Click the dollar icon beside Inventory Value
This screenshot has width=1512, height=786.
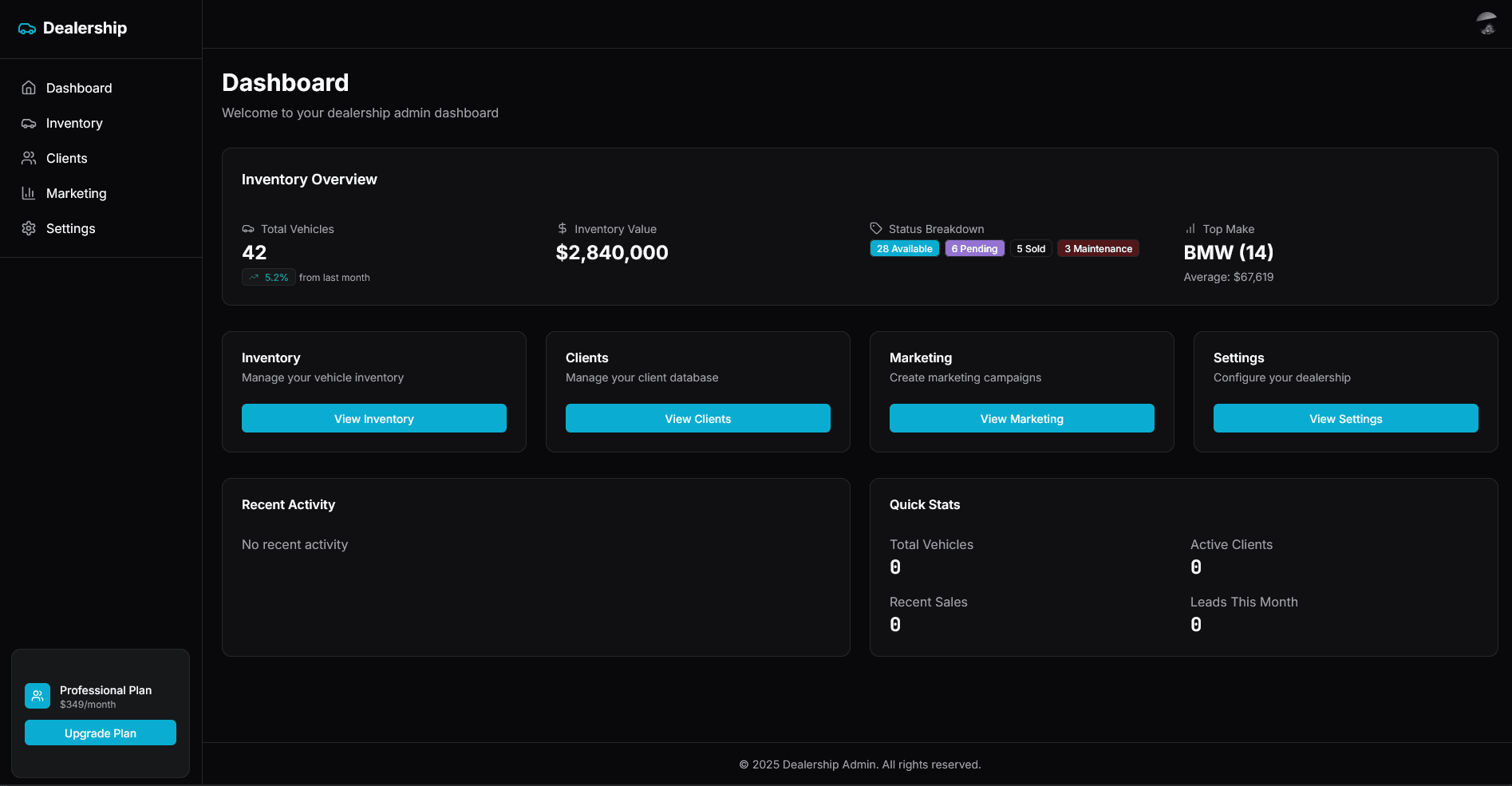click(563, 228)
